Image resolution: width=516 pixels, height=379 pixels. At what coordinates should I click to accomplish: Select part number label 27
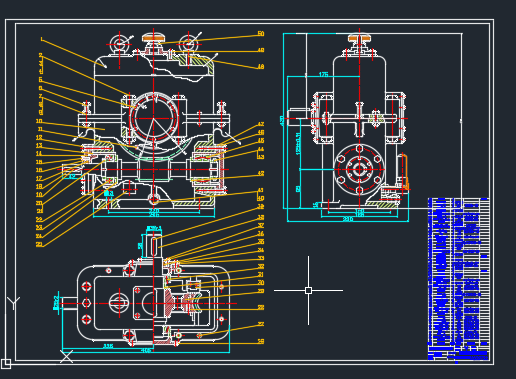click(x=261, y=324)
